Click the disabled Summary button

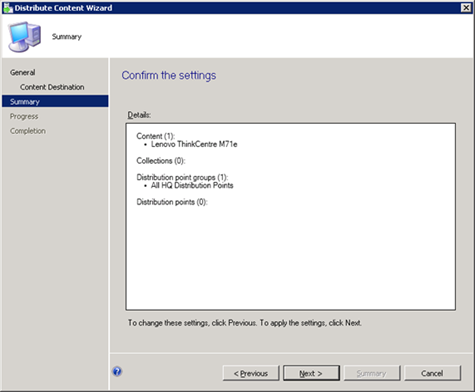click(x=372, y=373)
